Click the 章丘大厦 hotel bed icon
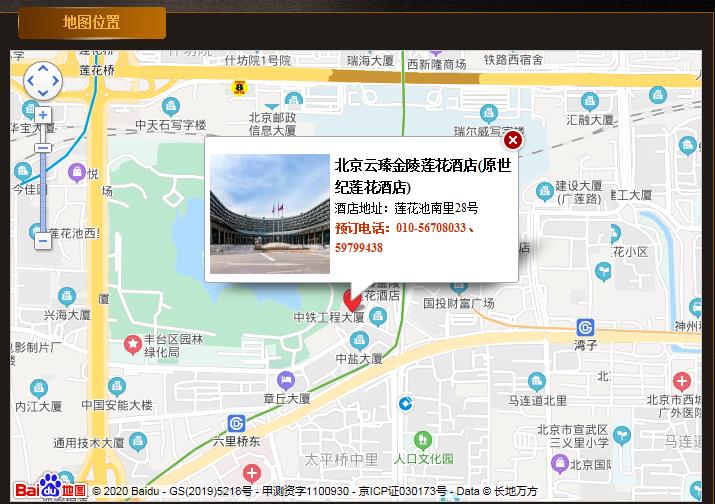Viewport: 715px width, 504px height. click(x=286, y=380)
